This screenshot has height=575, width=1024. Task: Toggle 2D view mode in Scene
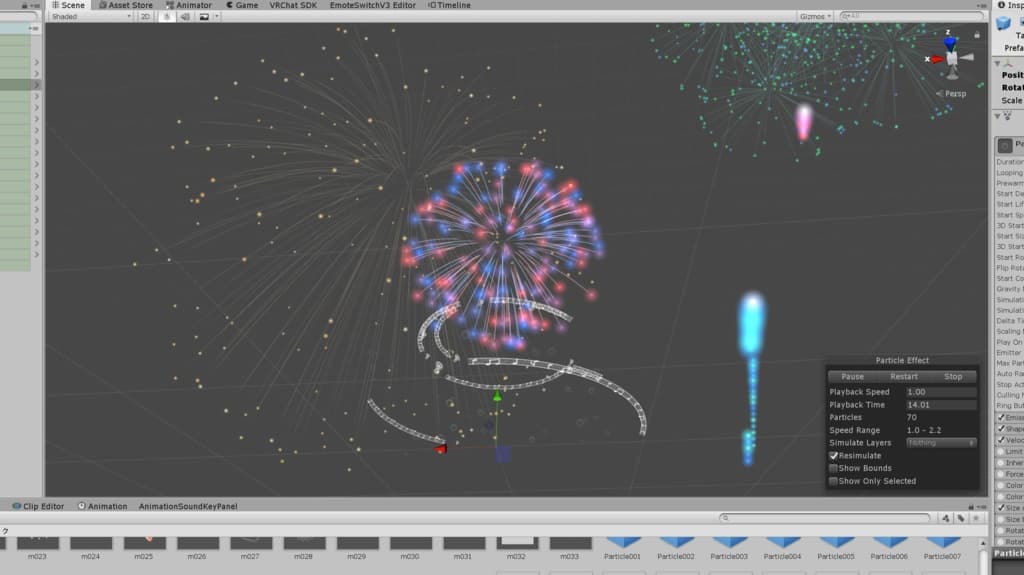[x=146, y=16]
